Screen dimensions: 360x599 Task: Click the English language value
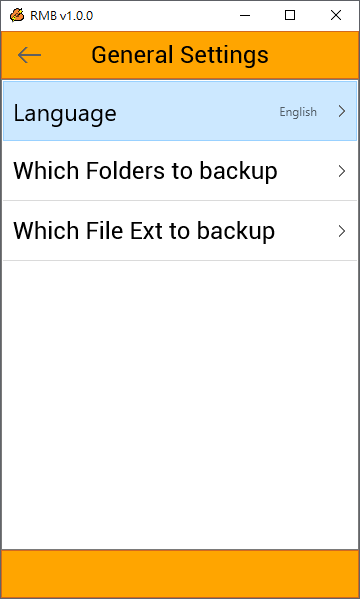[x=298, y=112]
